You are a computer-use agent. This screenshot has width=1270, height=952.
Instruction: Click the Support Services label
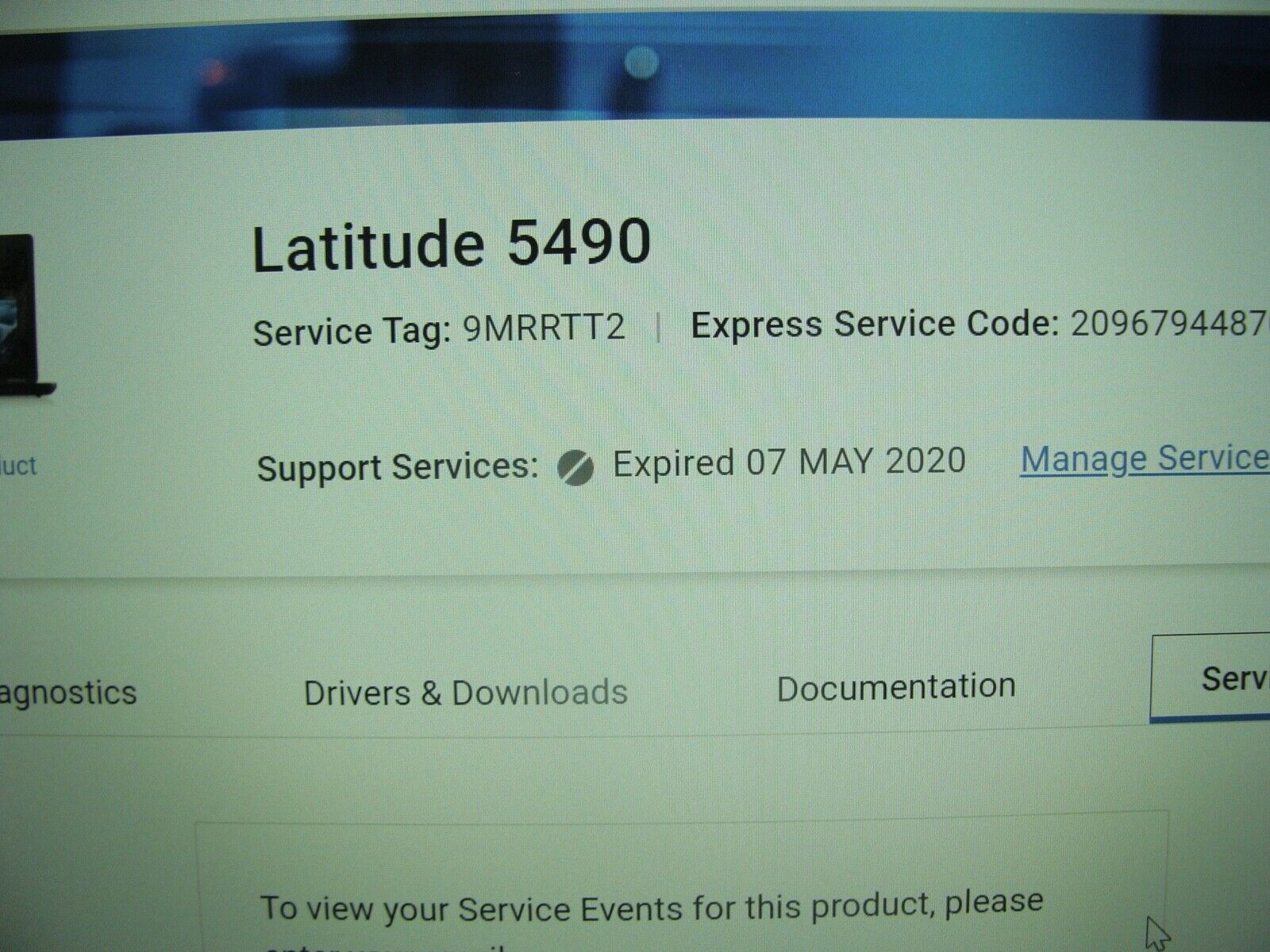pyautogui.click(x=398, y=467)
